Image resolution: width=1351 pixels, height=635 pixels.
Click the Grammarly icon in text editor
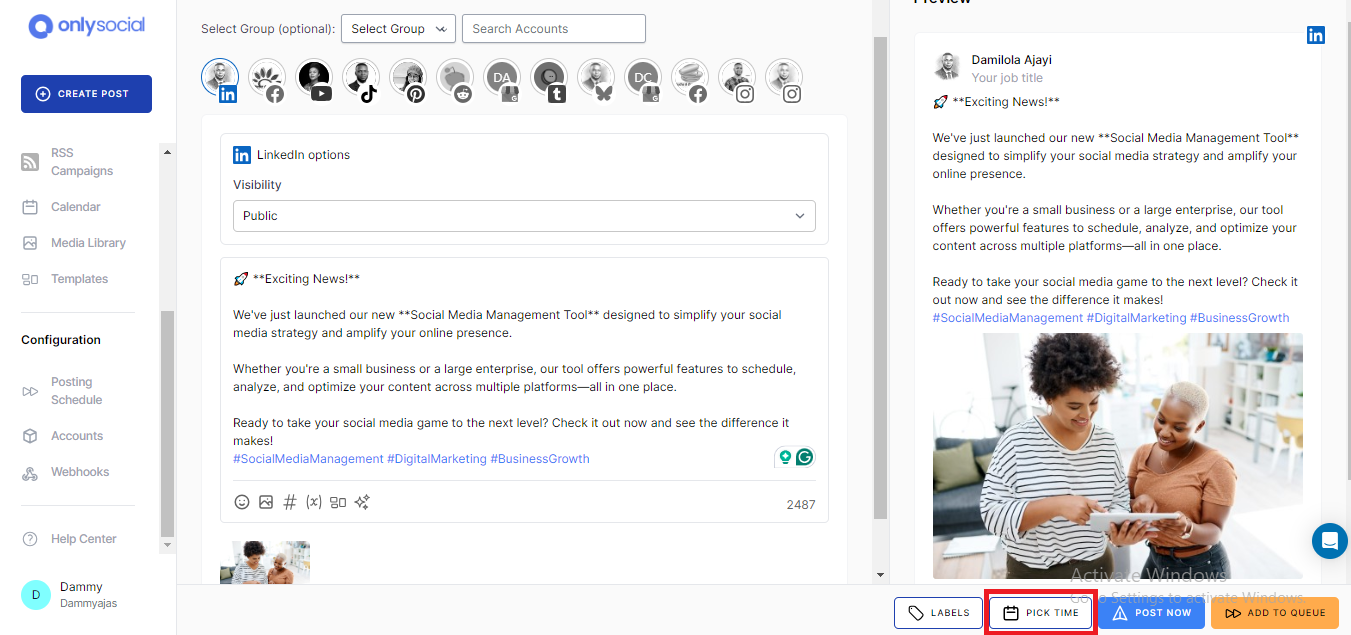click(804, 457)
